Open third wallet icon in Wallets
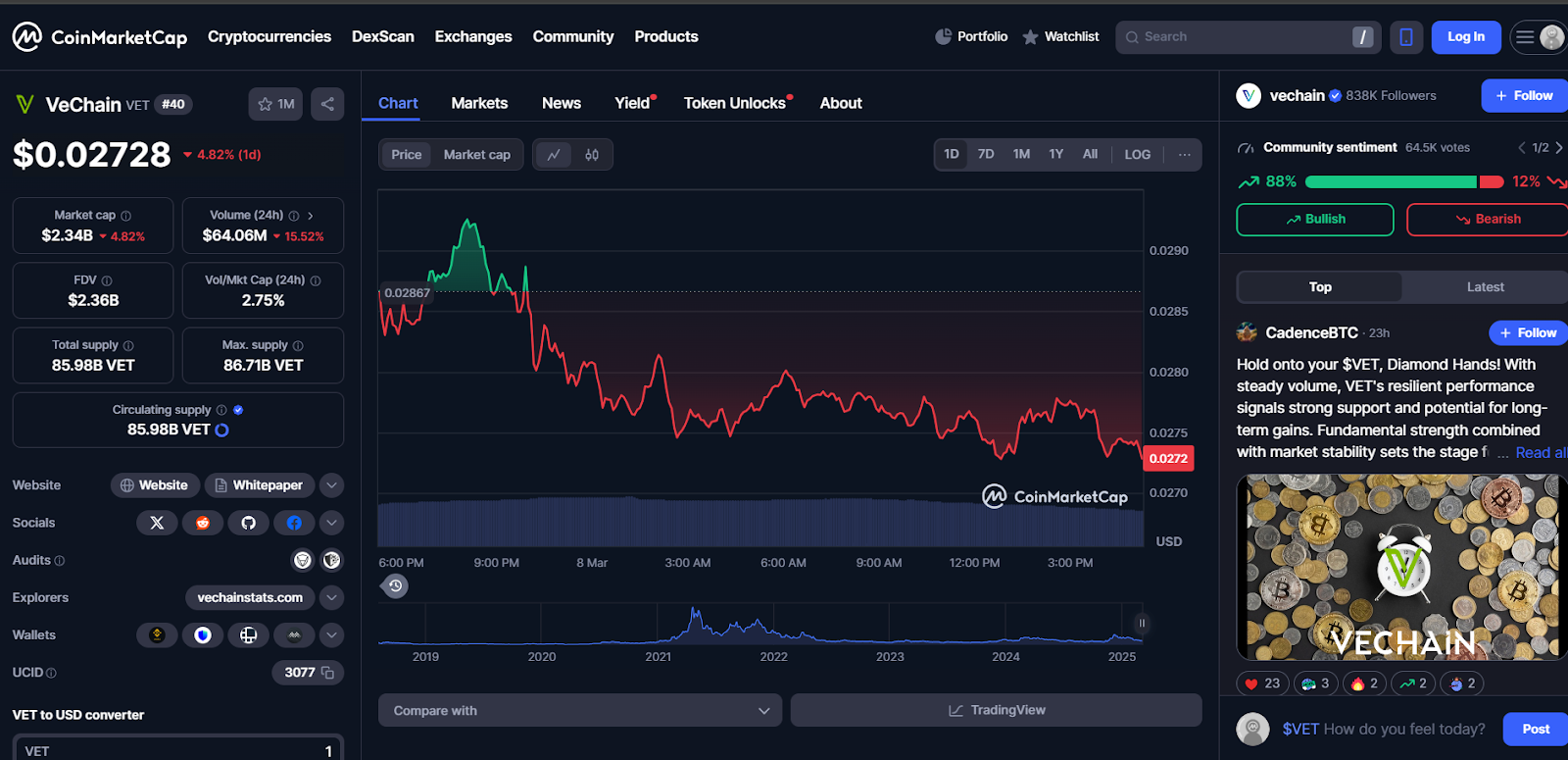 (249, 635)
